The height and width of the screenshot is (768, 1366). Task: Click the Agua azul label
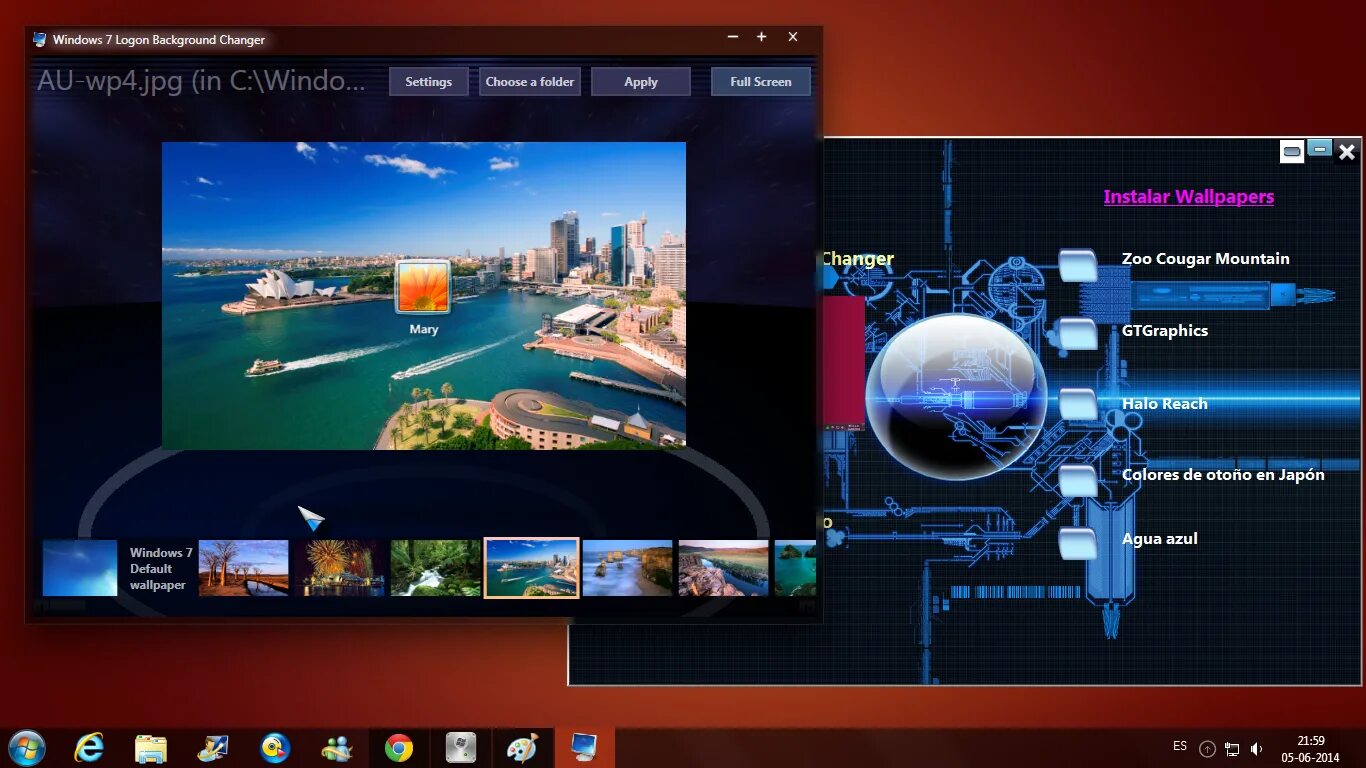1159,539
